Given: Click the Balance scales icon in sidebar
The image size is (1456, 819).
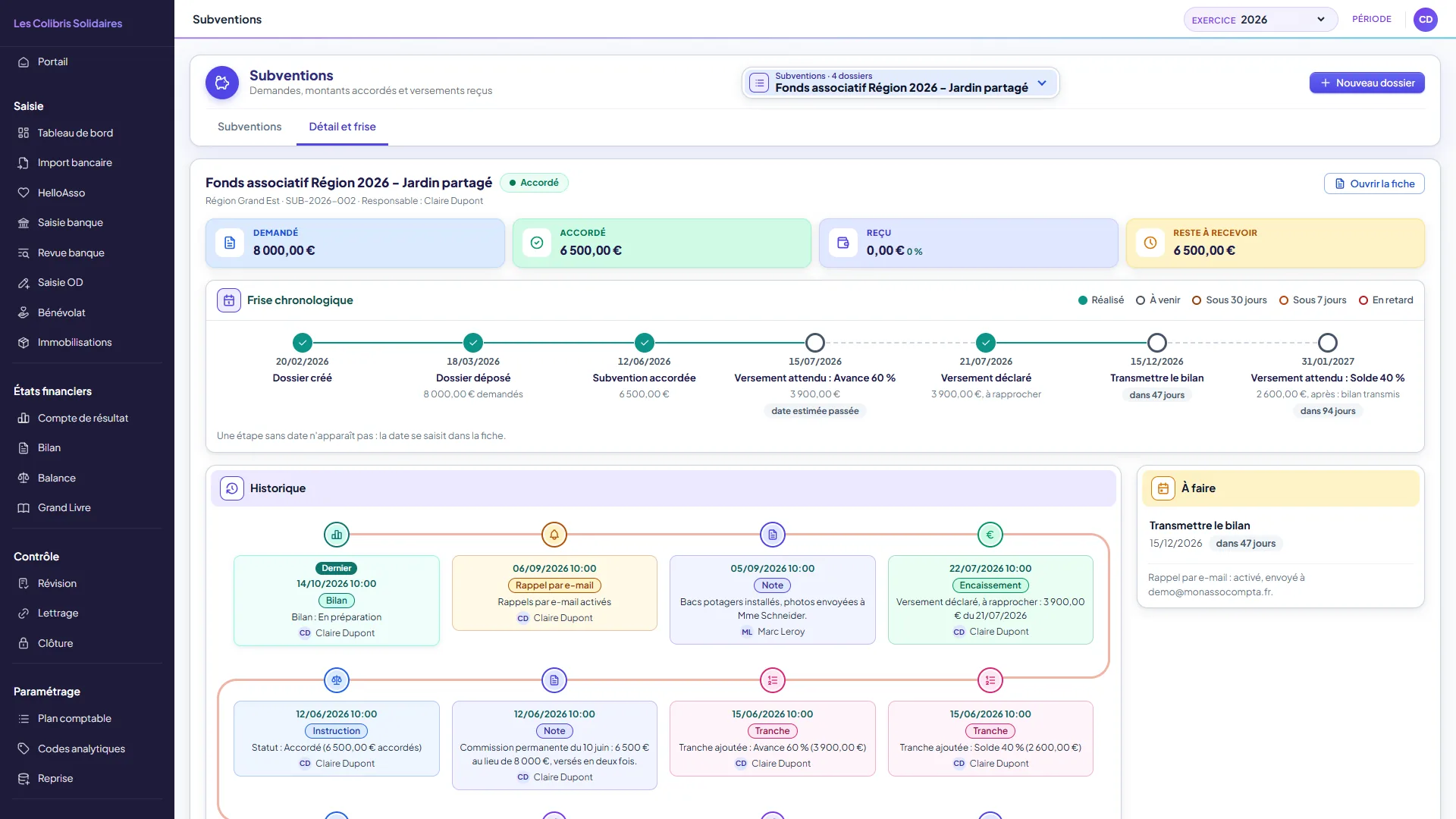Looking at the screenshot, I should pyautogui.click(x=24, y=478).
